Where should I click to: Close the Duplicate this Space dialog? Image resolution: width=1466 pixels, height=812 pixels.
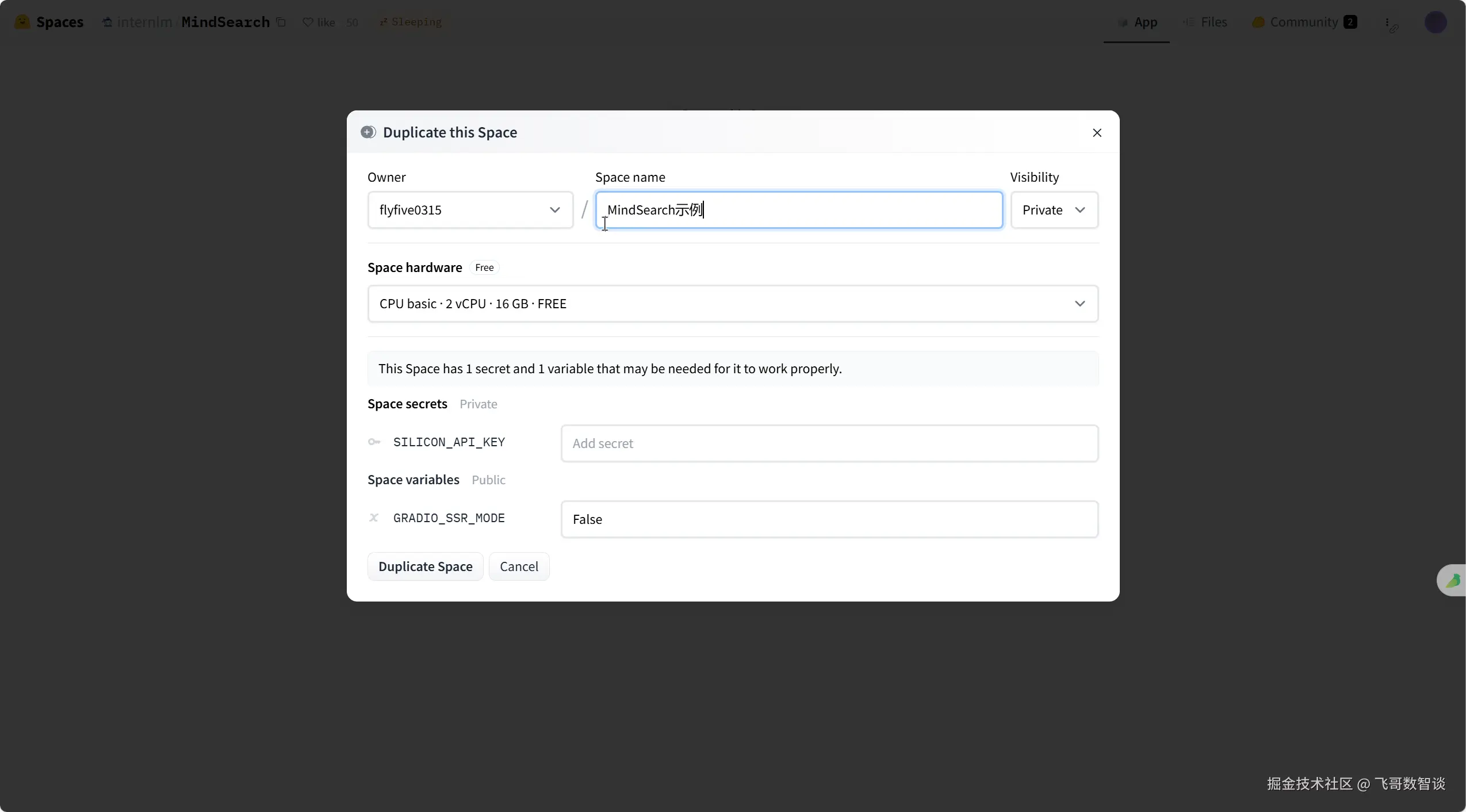click(x=1097, y=133)
